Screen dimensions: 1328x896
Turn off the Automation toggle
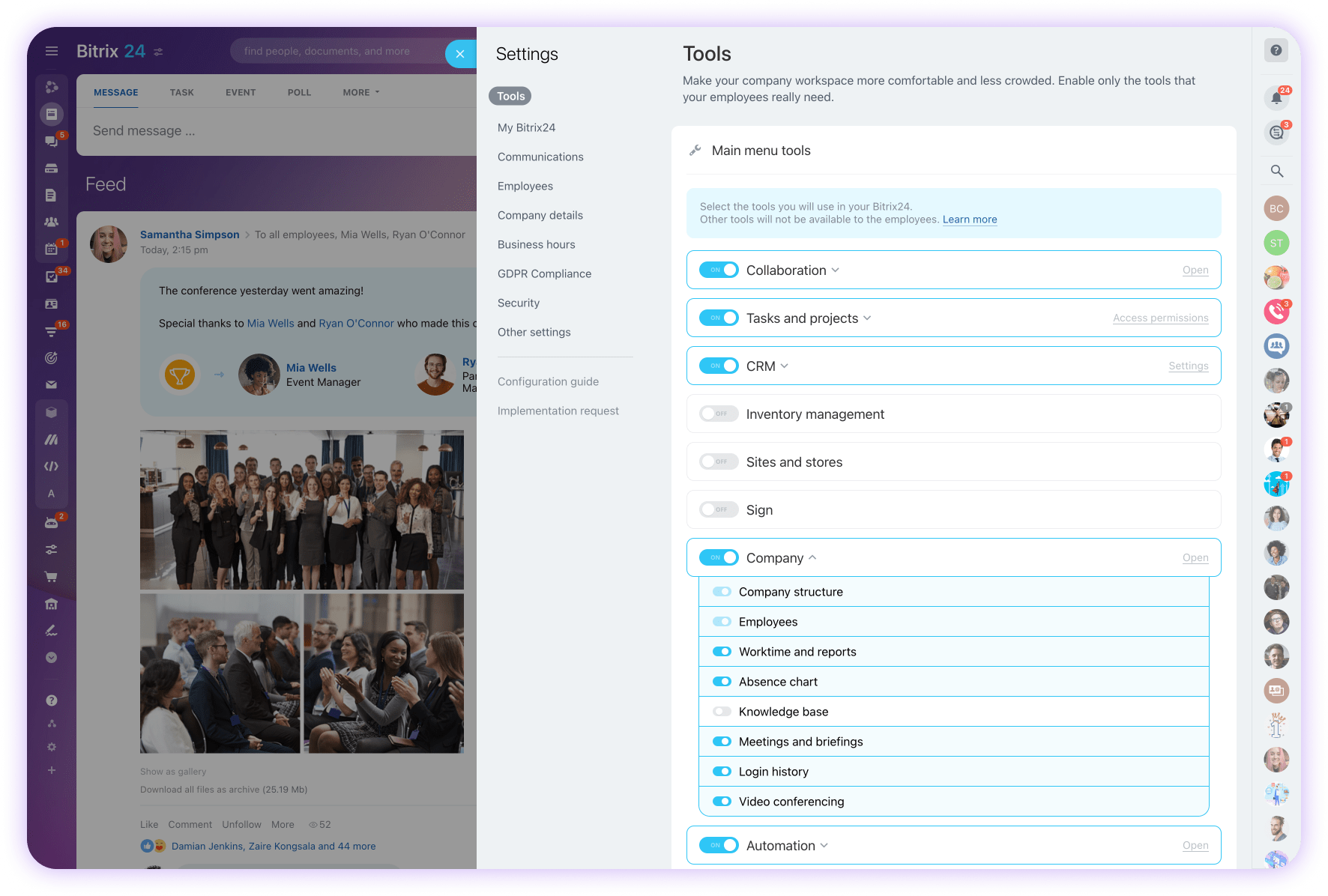pos(719,845)
